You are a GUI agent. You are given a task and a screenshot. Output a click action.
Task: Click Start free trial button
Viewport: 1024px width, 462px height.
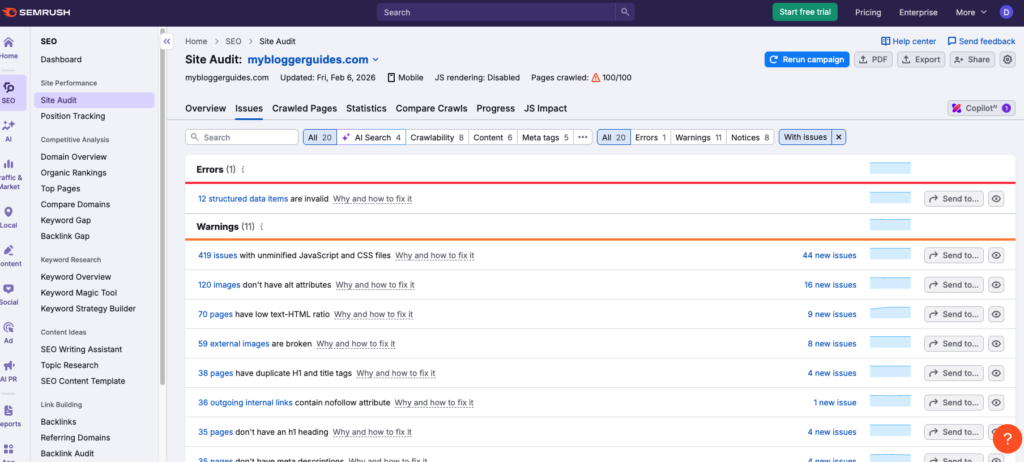[x=805, y=12]
